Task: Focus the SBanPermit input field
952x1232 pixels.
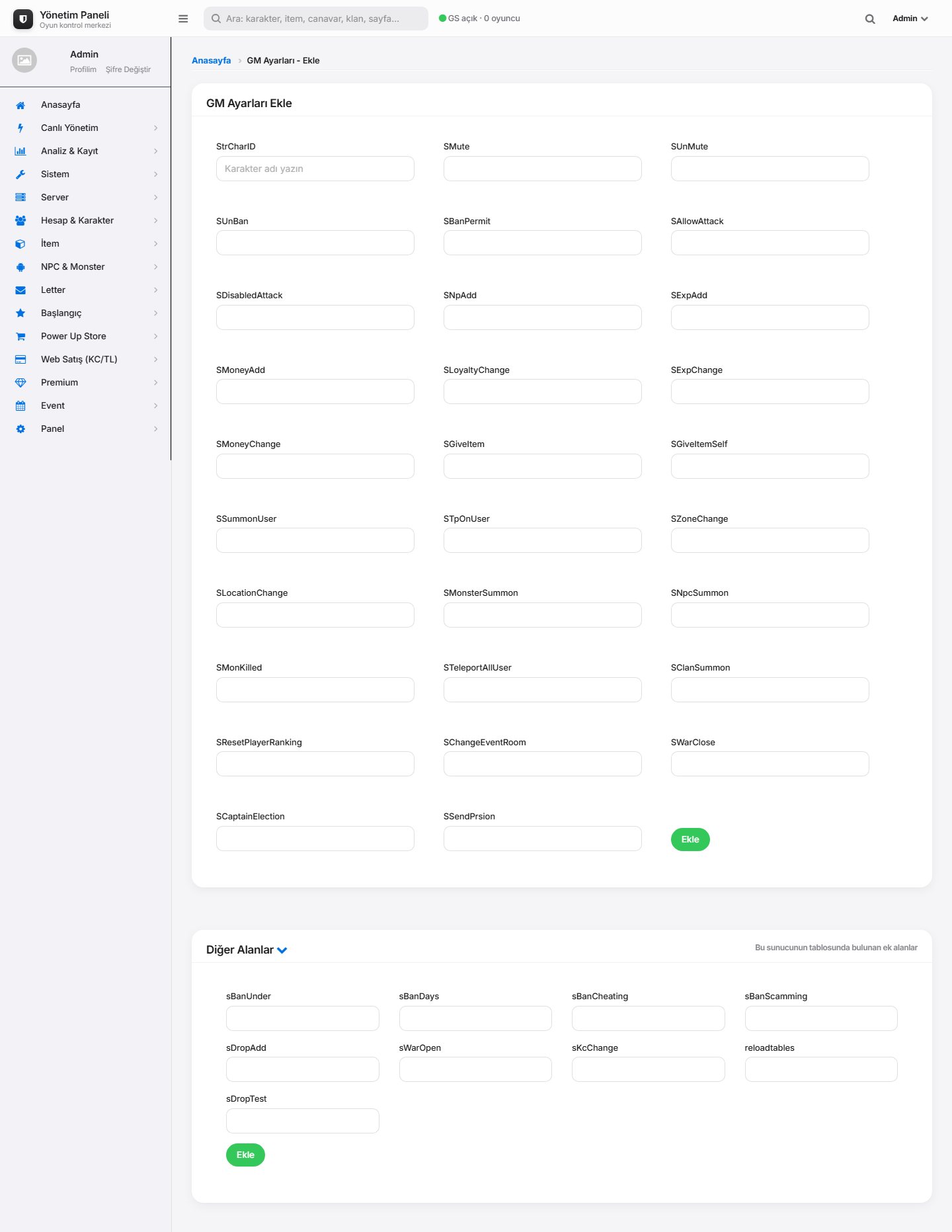Action: point(543,243)
